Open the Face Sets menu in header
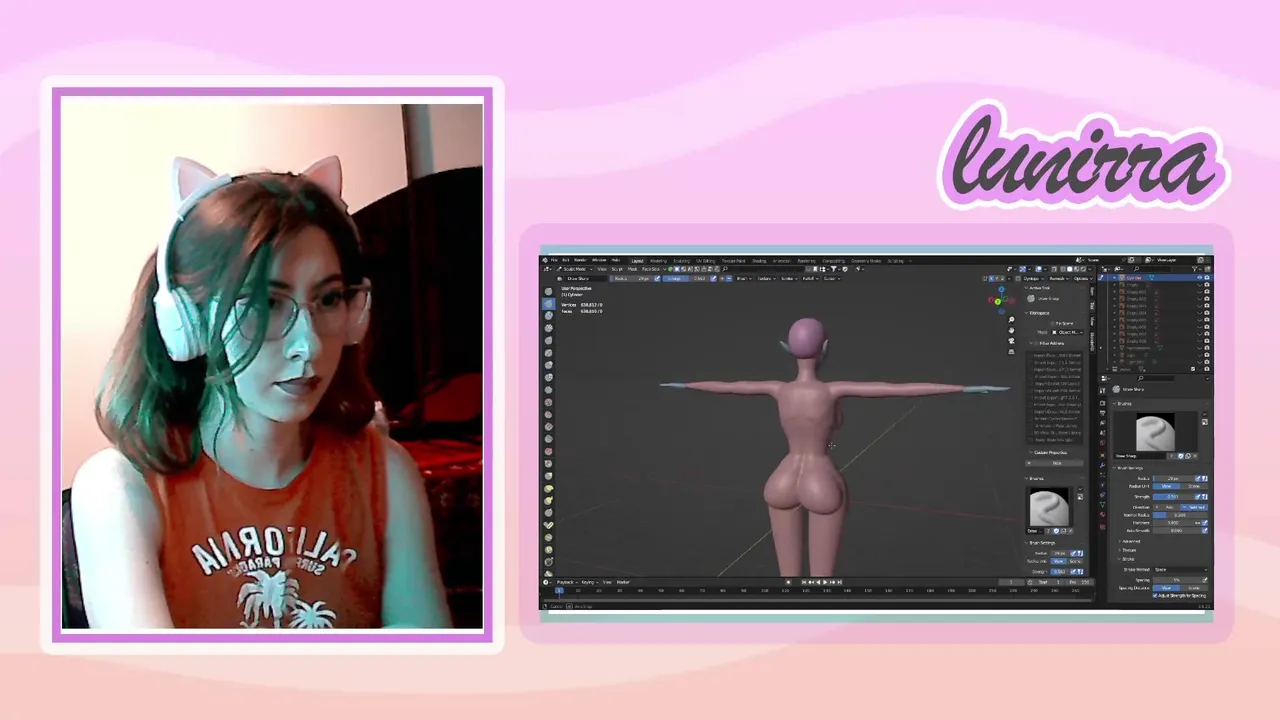Screen dimensions: 1280x720 pos(651,269)
